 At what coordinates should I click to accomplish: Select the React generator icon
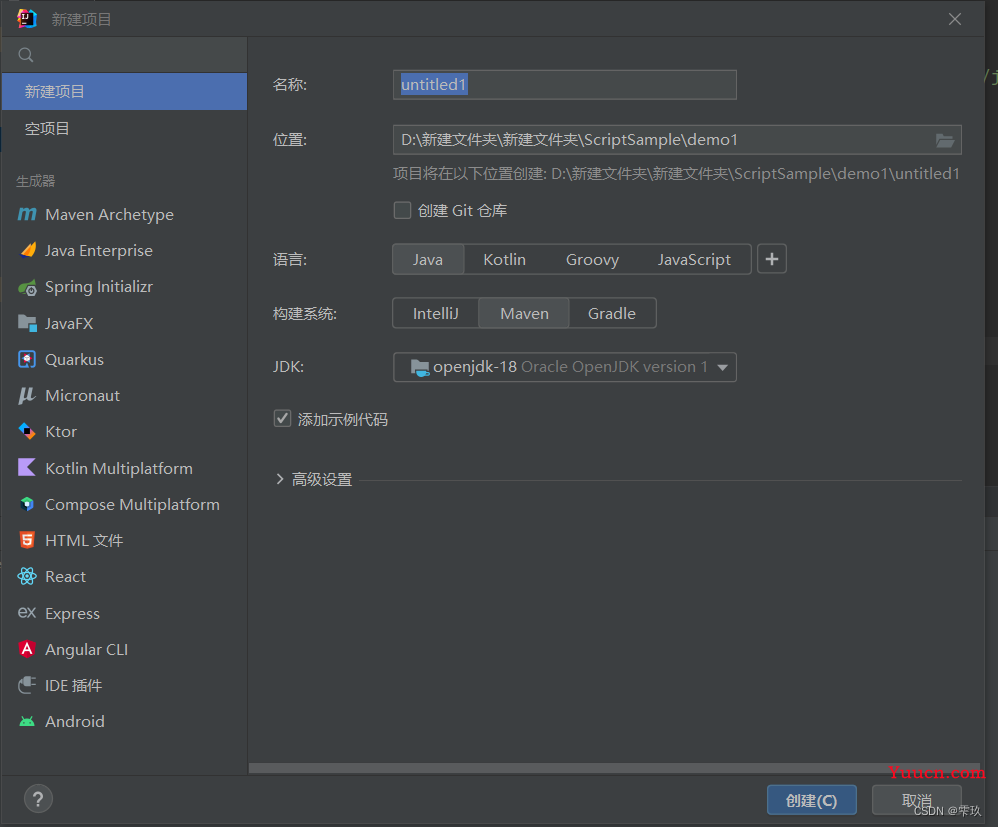[27, 577]
